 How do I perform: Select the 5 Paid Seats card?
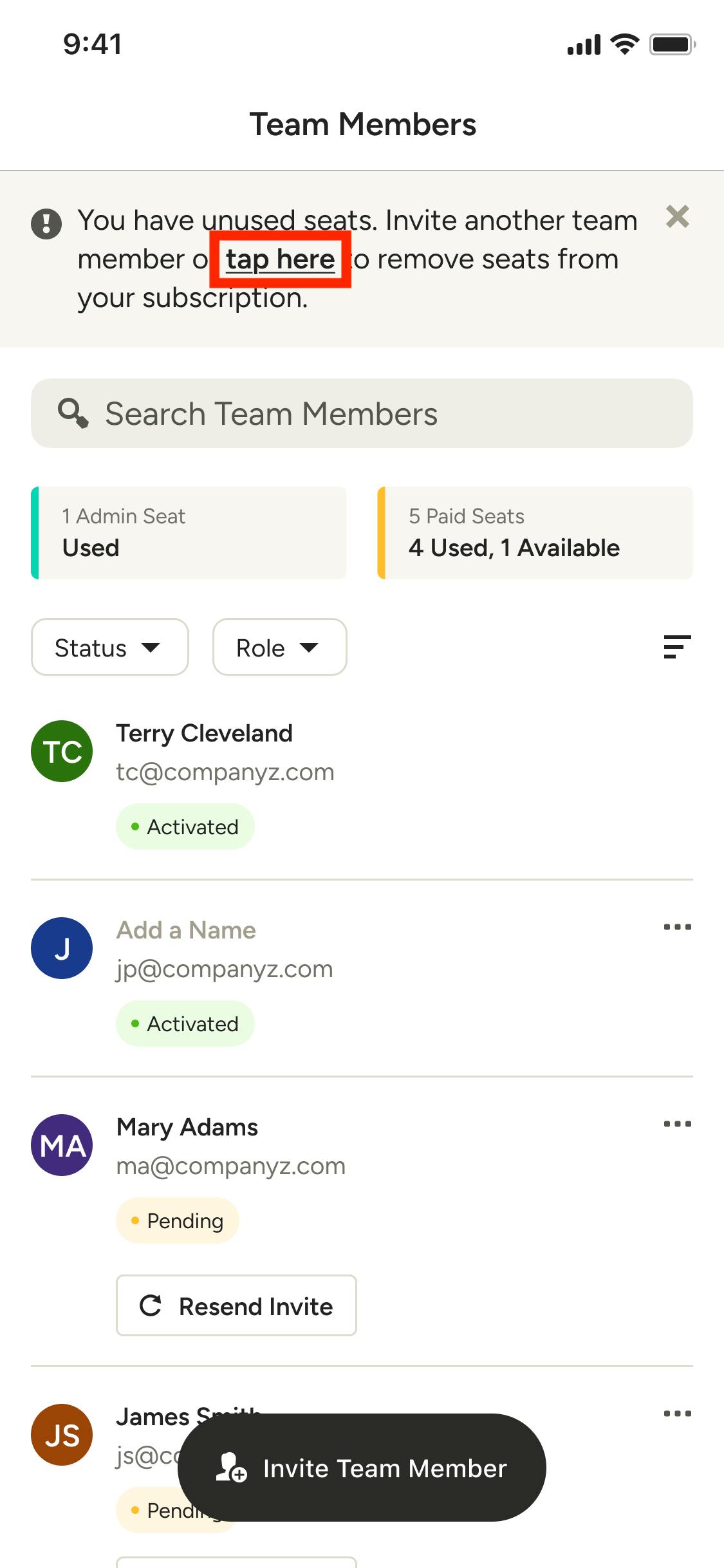coord(535,533)
